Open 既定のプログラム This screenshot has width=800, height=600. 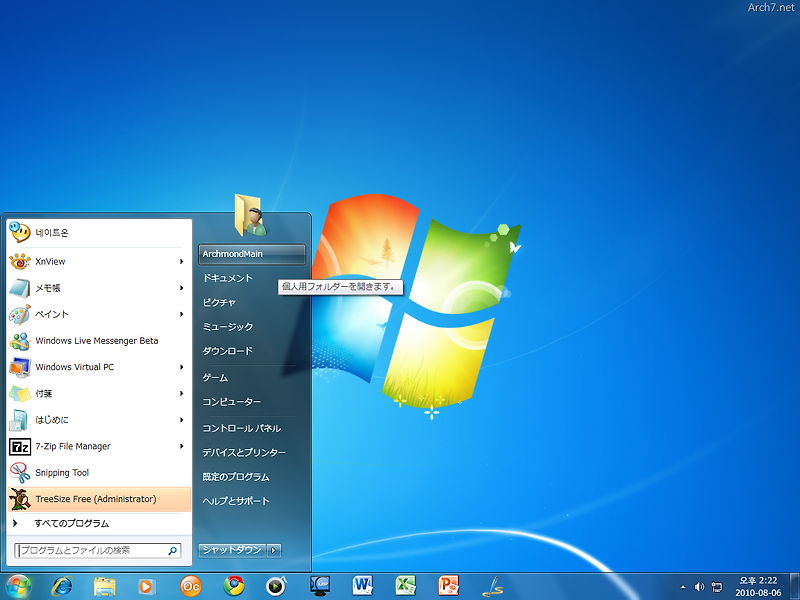click(252, 477)
